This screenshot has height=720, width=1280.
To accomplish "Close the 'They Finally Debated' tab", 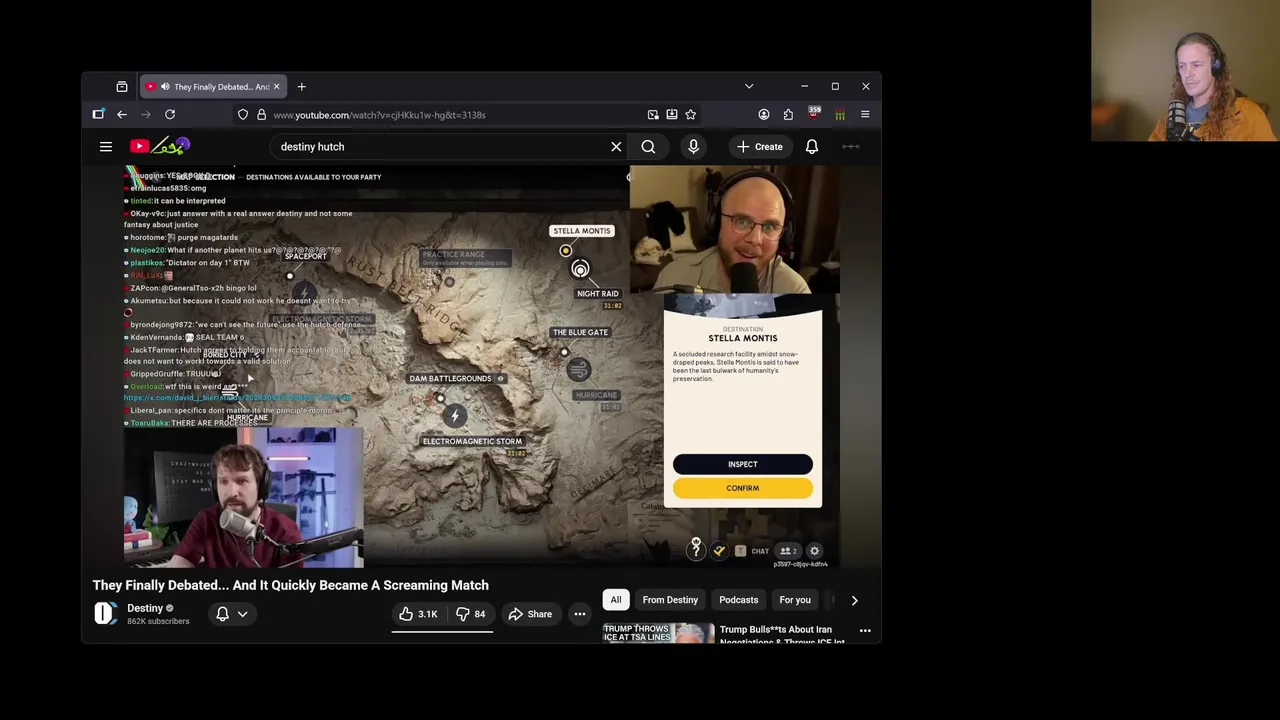I will coord(277,87).
